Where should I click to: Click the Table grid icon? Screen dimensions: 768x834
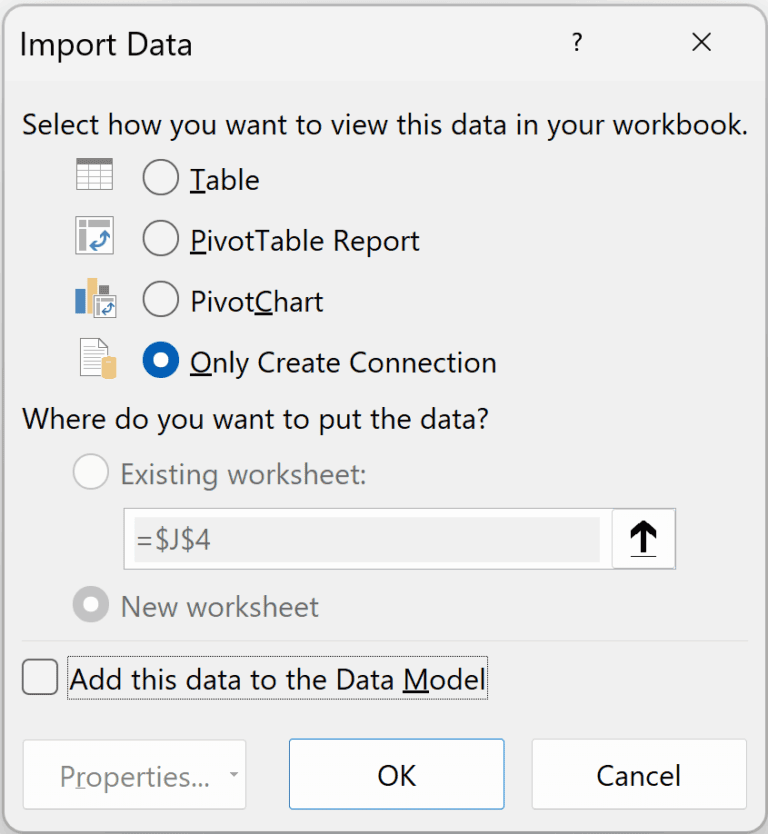tap(95, 174)
